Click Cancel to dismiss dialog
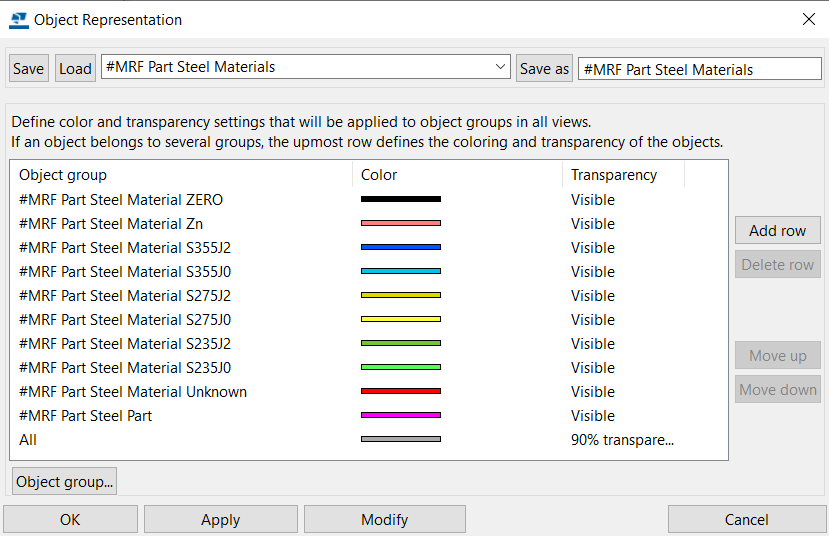This screenshot has width=829, height=536. click(x=747, y=520)
